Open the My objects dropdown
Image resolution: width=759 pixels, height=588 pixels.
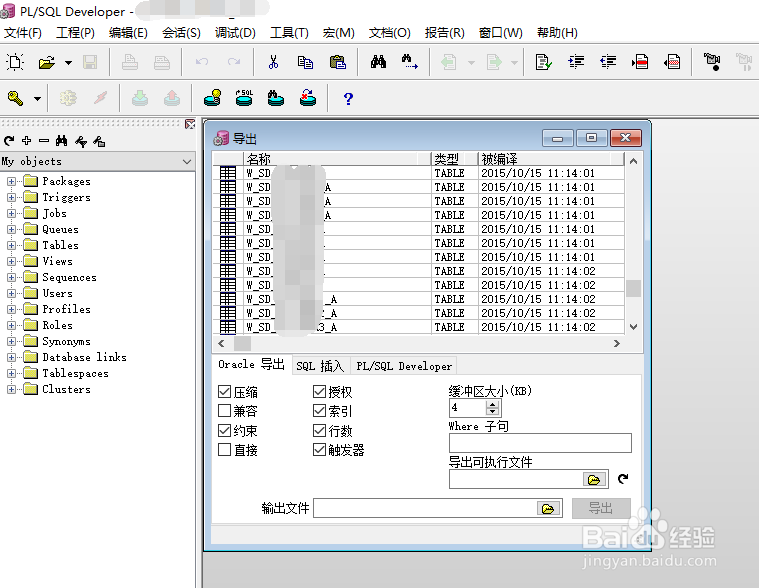click(x=187, y=162)
